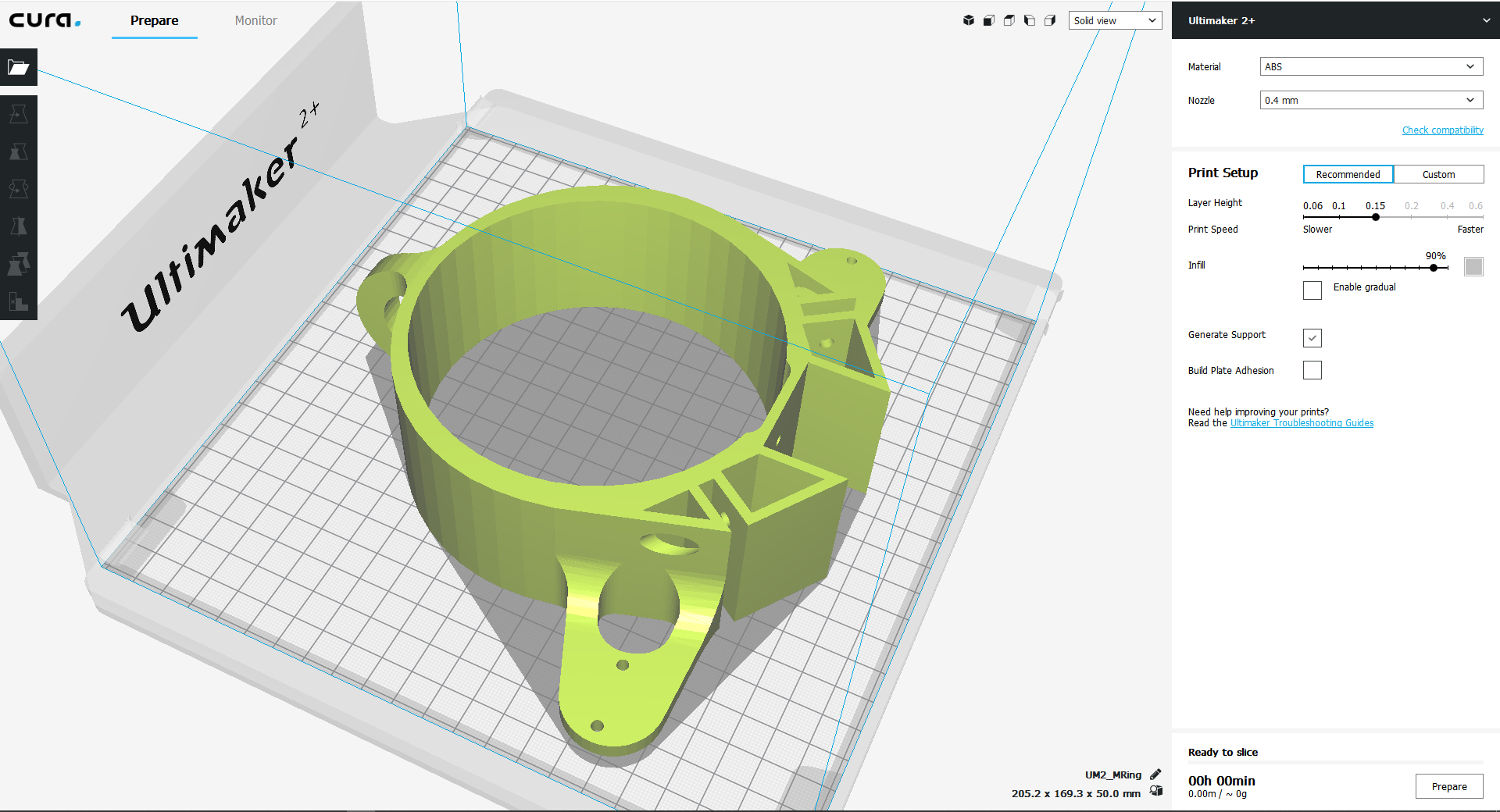Viewport: 1500px width, 812px height.
Task: Enable the Build Plate Adhesion checkbox
Action: coord(1312,370)
